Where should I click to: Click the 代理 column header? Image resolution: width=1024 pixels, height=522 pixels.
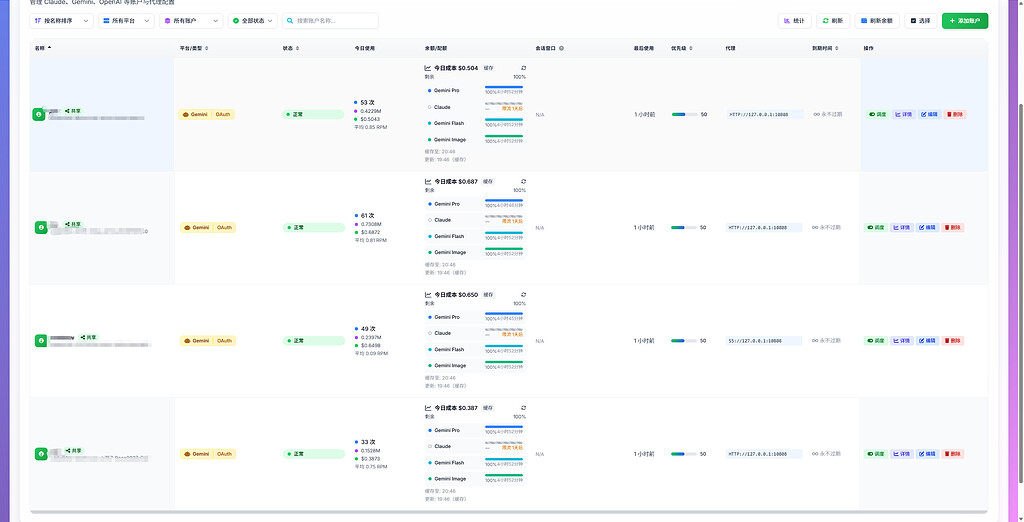click(x=730, y=48)
